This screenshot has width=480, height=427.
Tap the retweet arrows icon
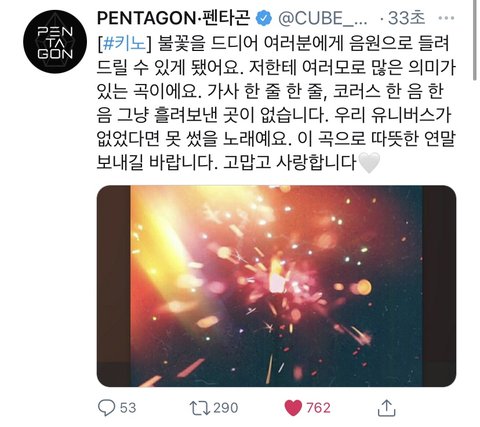(200, 408)
